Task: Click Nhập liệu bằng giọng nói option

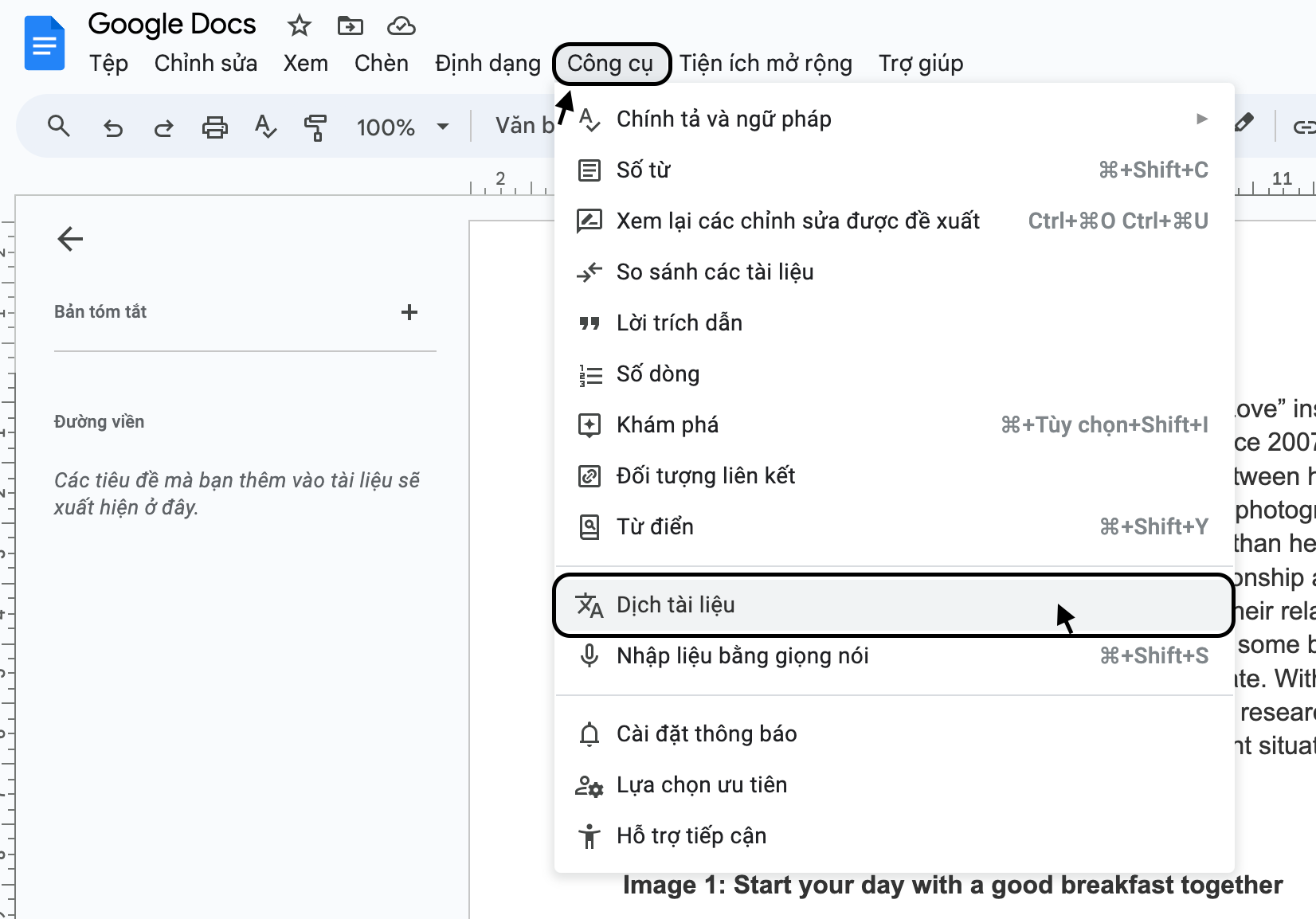Action: [892, 656]
